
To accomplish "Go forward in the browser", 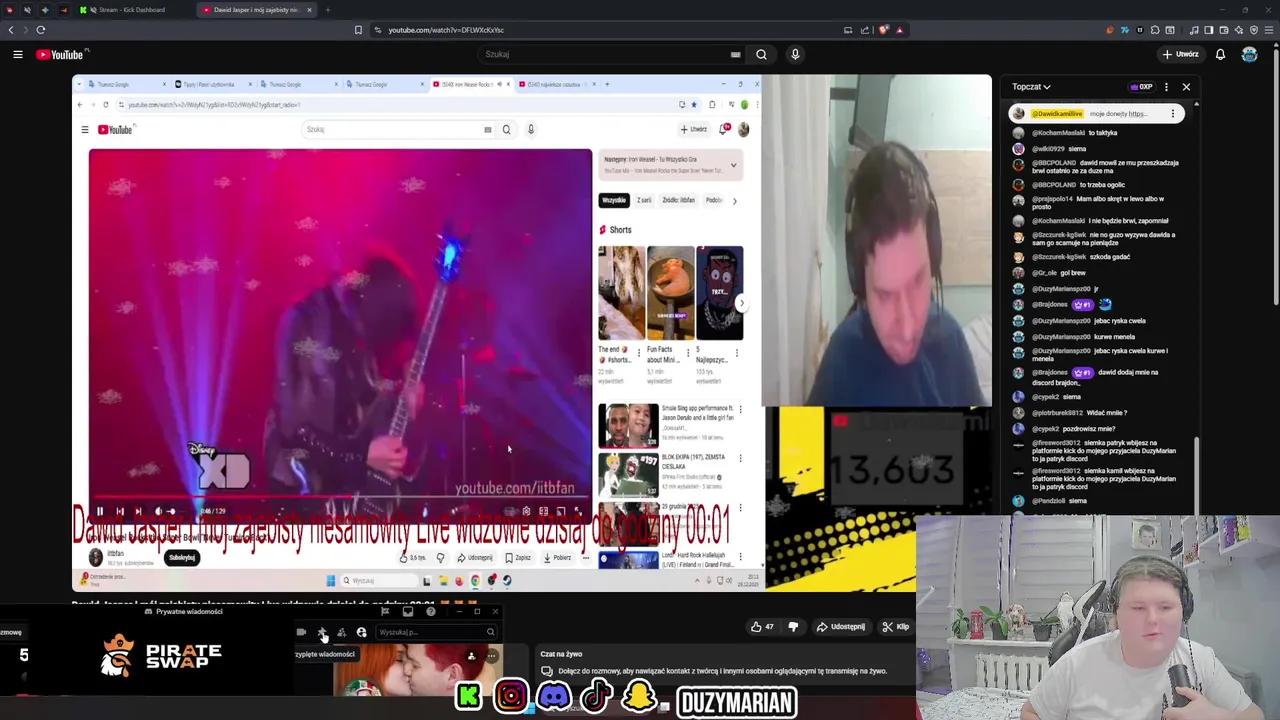I will [26, 30].
